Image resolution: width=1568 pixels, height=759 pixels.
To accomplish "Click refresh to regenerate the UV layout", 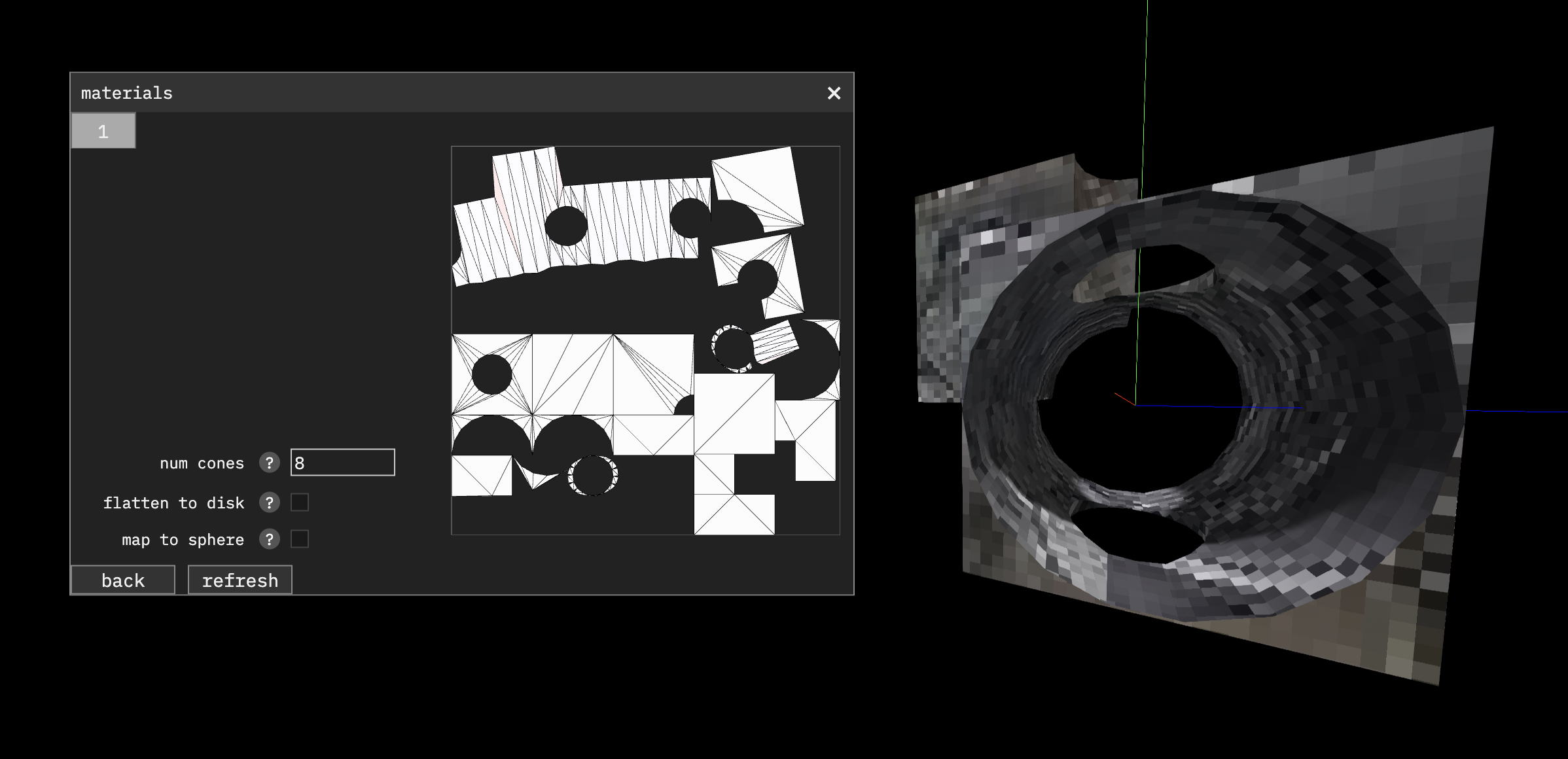I will click(x=240, y=580).
